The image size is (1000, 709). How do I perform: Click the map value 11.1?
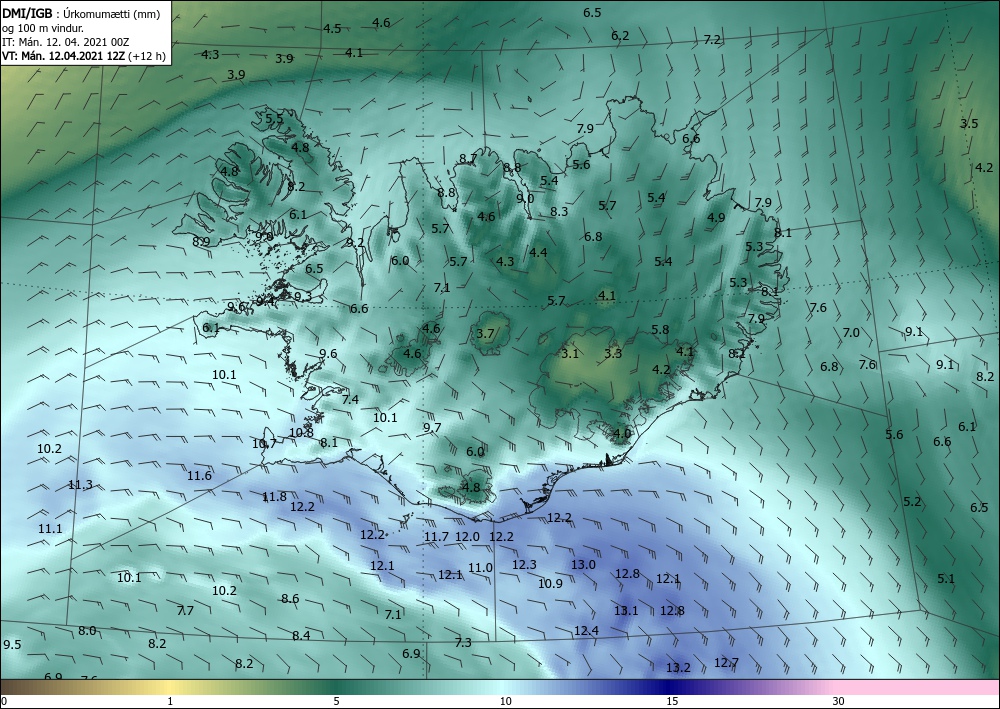(x=50, y=529)
